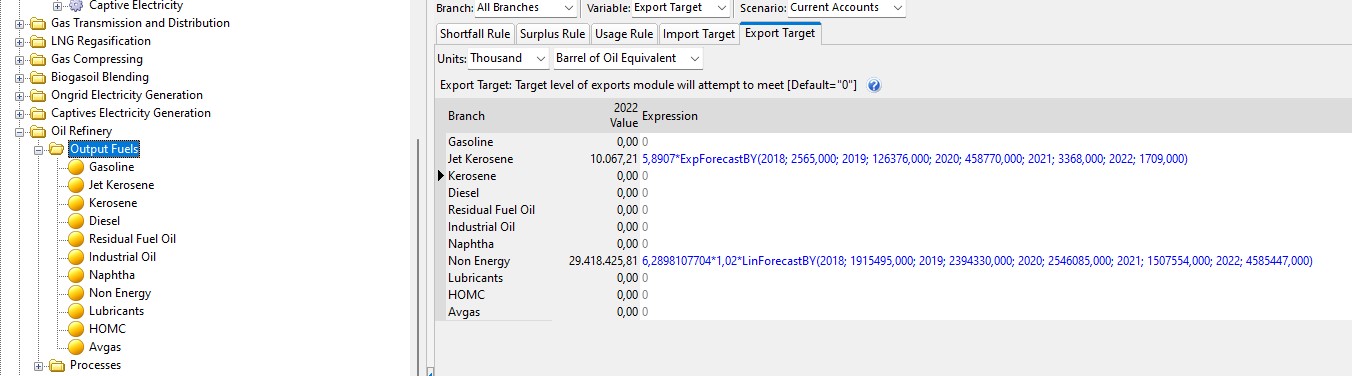Click the LNG Regasification folder icon
Screen dimensions: 1352x376
click(x=37, y=41)
